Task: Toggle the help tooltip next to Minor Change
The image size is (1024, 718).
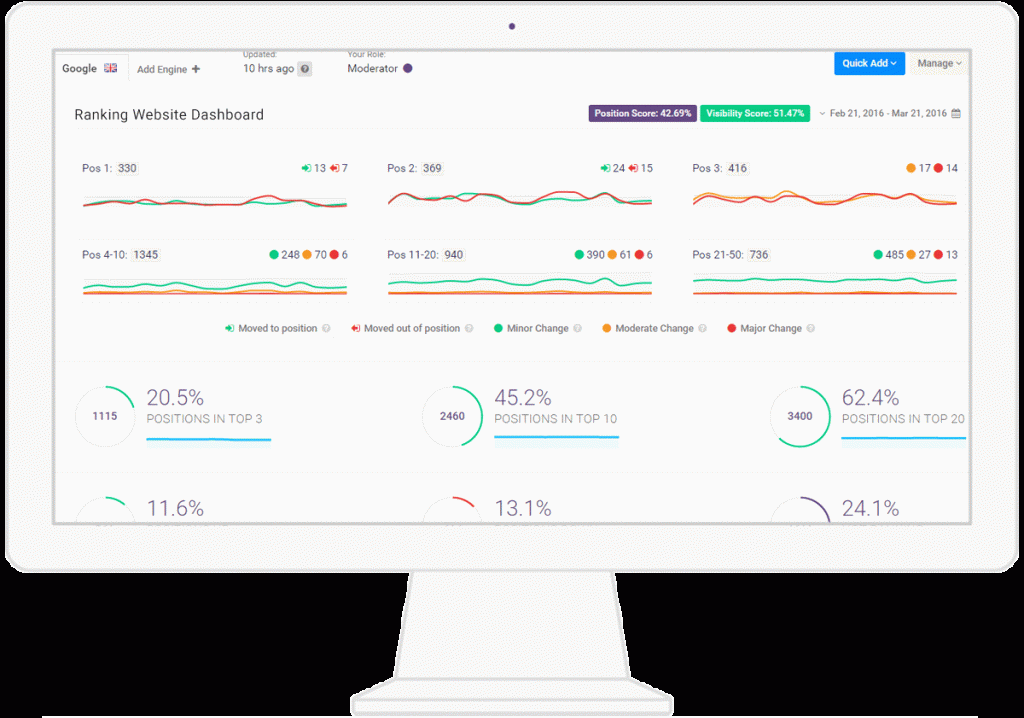Action: point(576,328)
